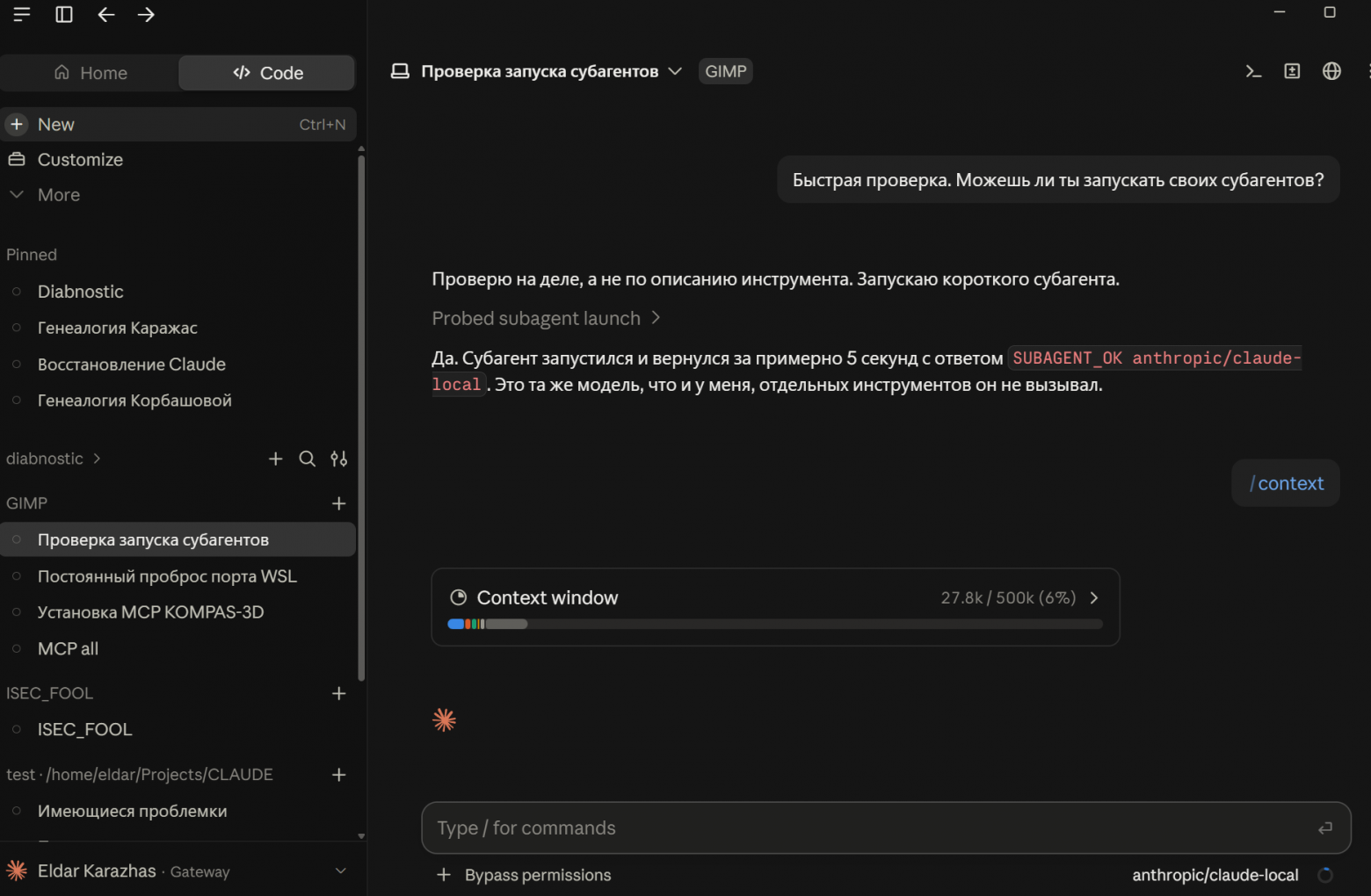Toggle the sidebar panel icon
This screenshot has width=1371, height=896.
(64, 15)
